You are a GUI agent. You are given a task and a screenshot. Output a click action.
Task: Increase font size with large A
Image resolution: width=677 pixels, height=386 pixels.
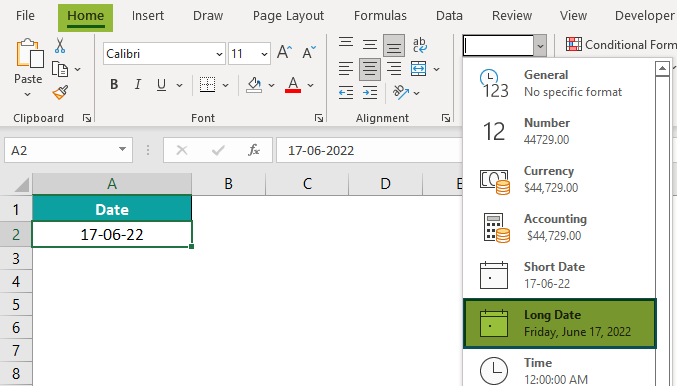click(284, 53)
